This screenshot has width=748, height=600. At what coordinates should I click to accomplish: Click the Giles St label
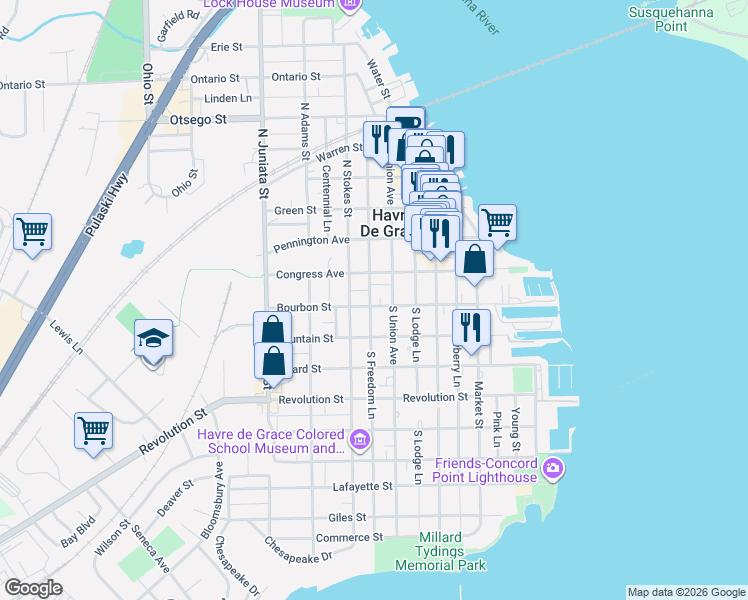(x=347, y=517)
